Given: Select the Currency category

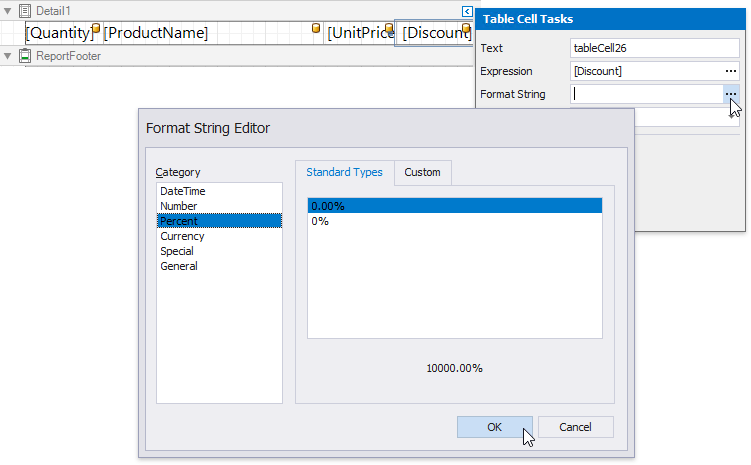Looking at the screenshot, I should point(182,236).
